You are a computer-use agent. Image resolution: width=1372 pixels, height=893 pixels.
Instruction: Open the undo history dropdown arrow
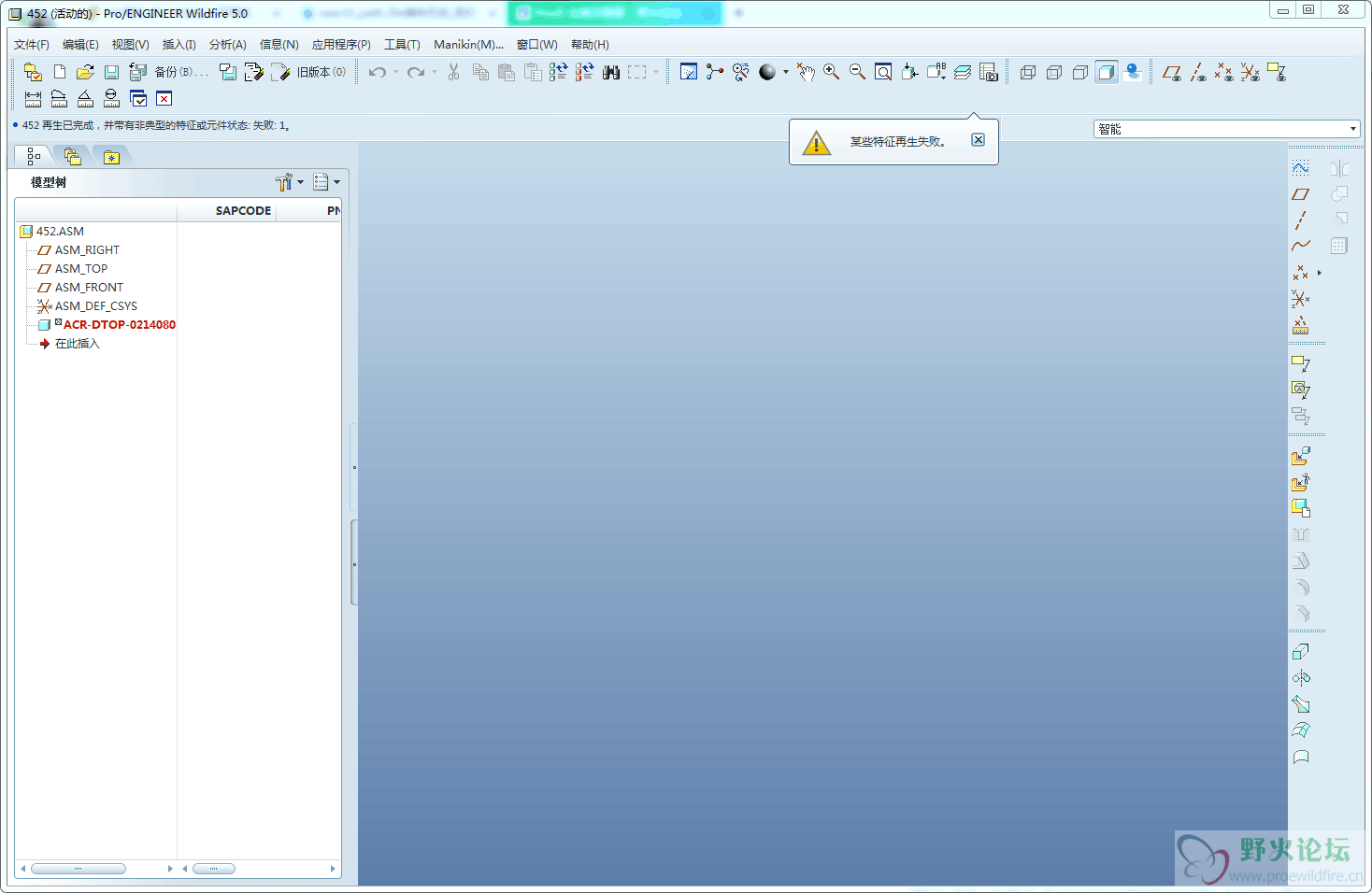click(396, 72)
